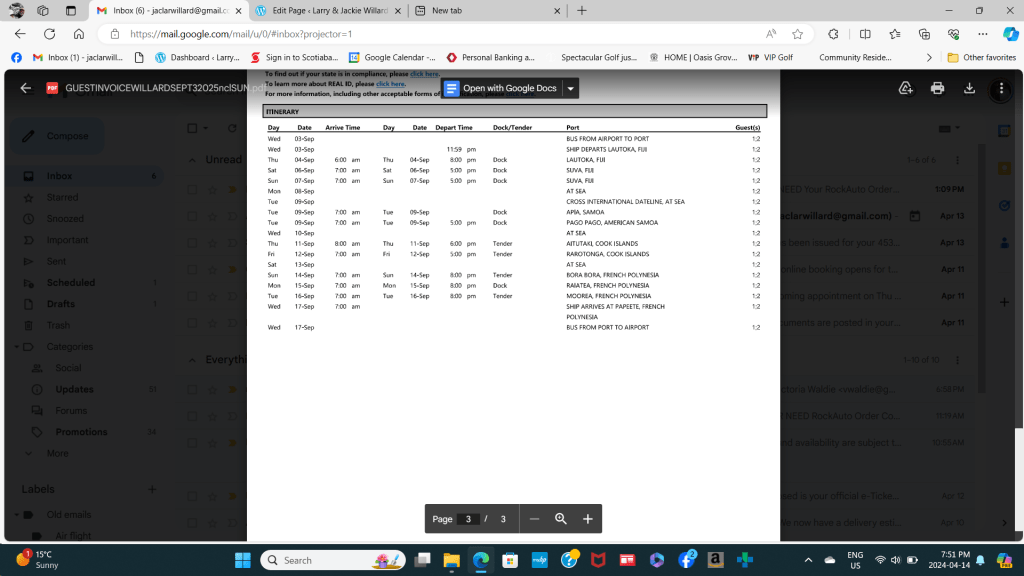The height and width of the screenshot is (576, 1024).
Task: Open File Explorer from the taskbar
Action: (451, 560)
